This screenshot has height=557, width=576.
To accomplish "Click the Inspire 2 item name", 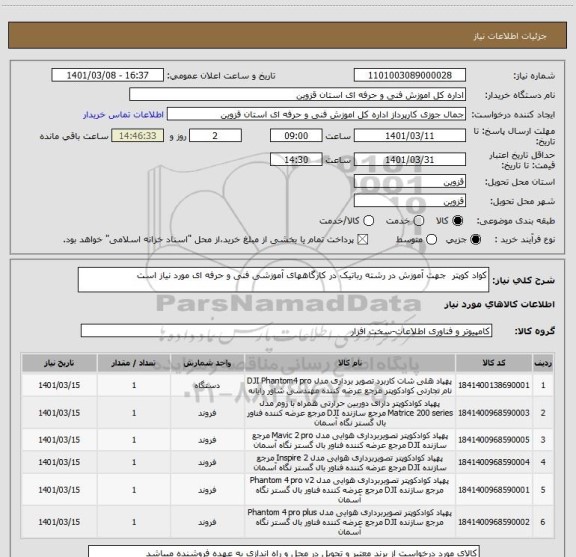I will 350,463.
